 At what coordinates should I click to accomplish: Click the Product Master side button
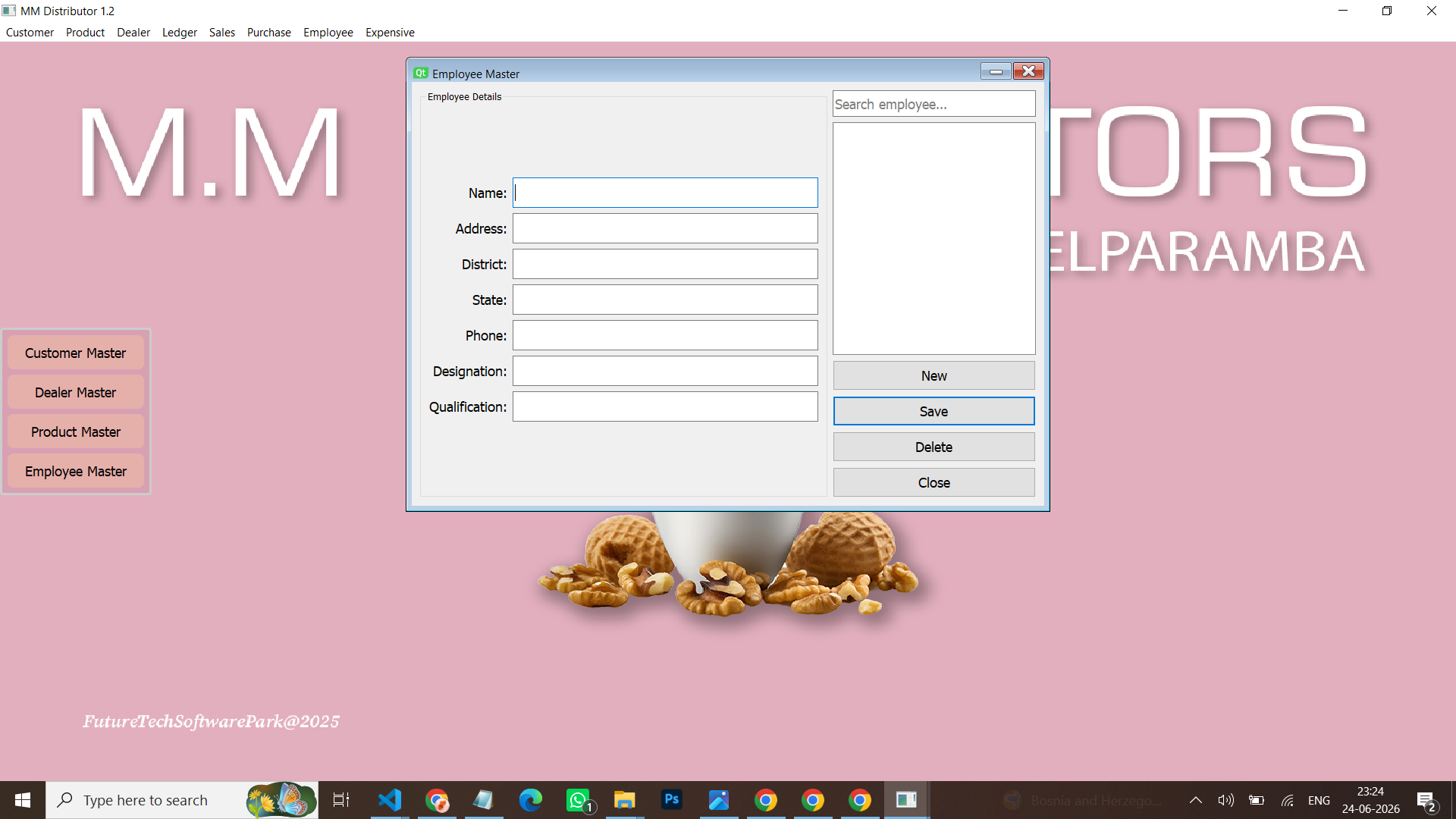tap(76, 432)
